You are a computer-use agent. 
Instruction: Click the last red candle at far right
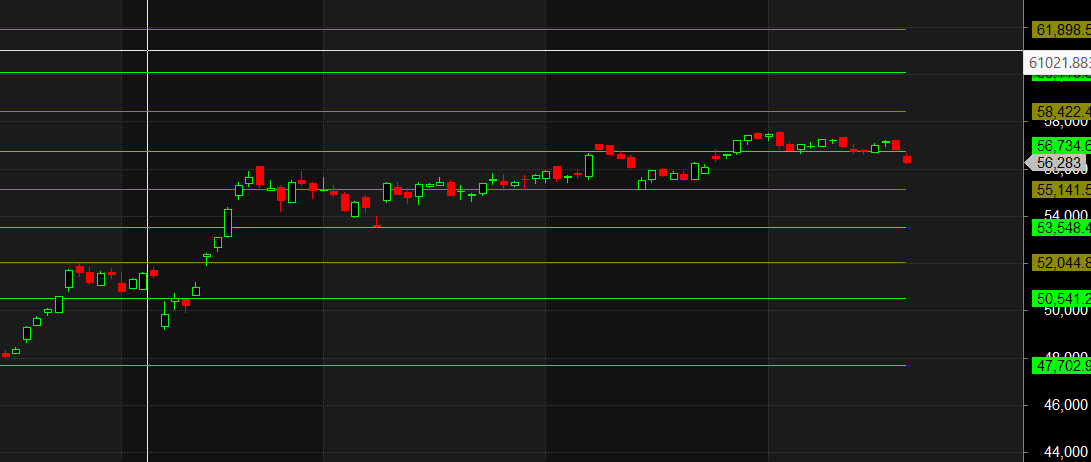pyautogui.click(x=907, y=159)
